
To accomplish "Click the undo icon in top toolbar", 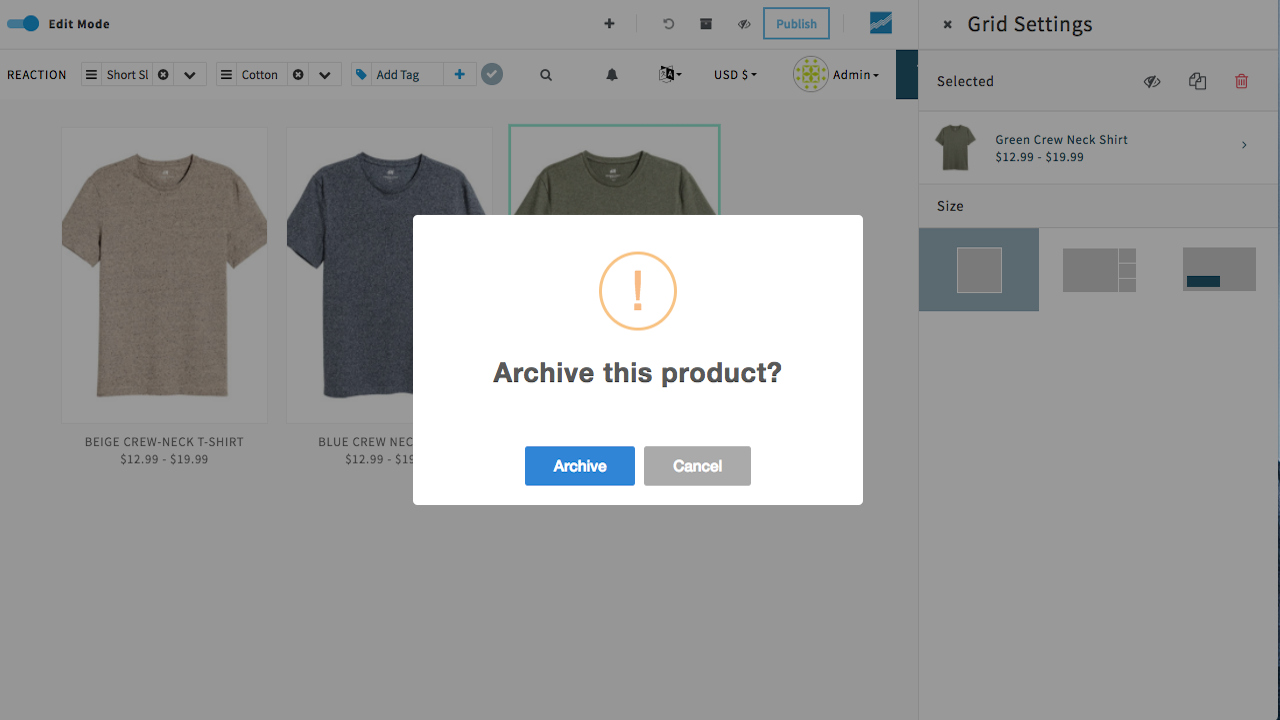I will (x=669, y=24).
